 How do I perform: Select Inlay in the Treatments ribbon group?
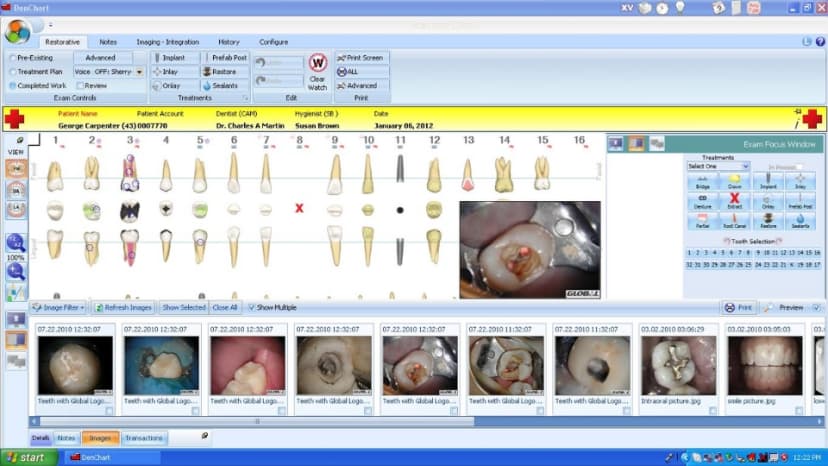176,71
